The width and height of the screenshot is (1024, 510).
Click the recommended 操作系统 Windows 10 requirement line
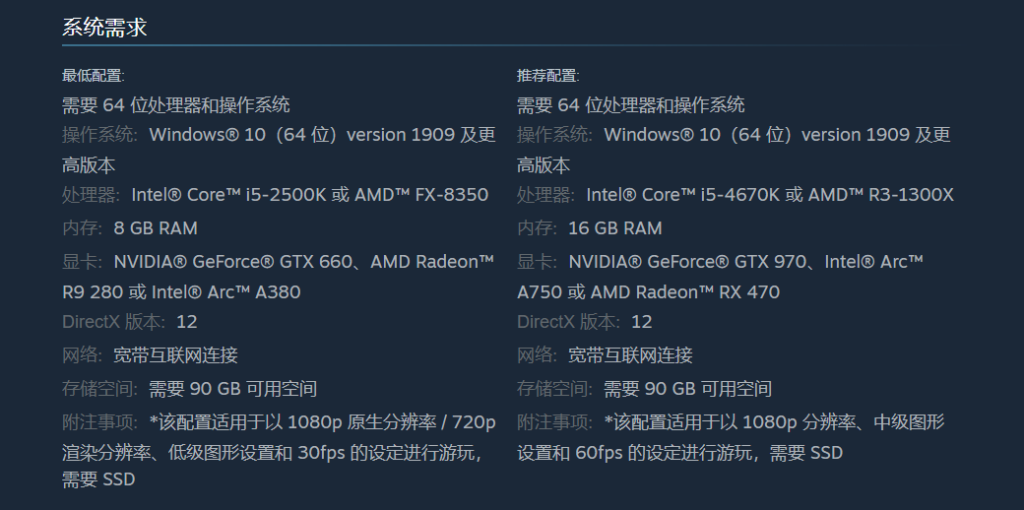(x=734, y=150)
